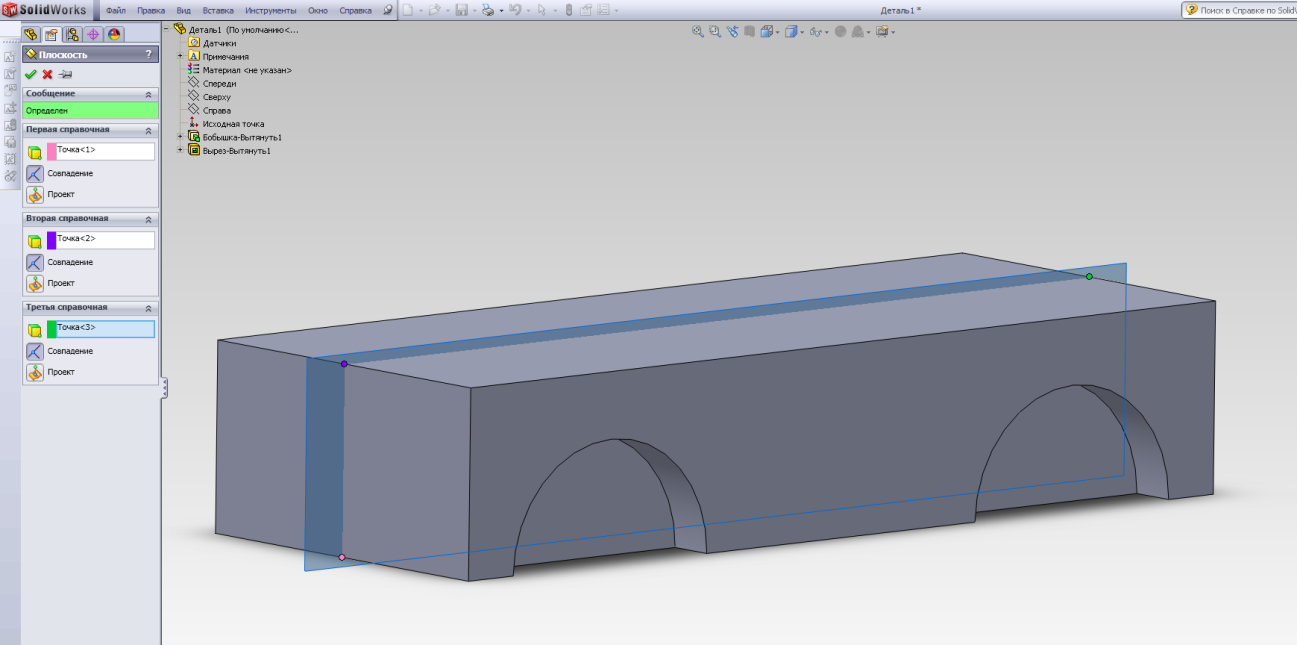Toggle Совпадение under Первая справочная

(35, 174)
